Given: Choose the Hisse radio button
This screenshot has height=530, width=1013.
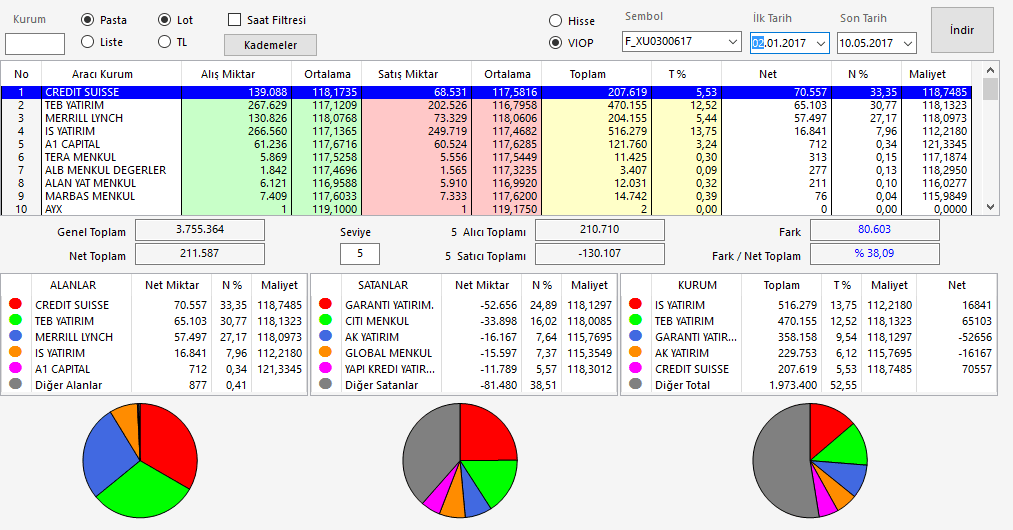Looking at the screenshot, I should click(555, 21).
